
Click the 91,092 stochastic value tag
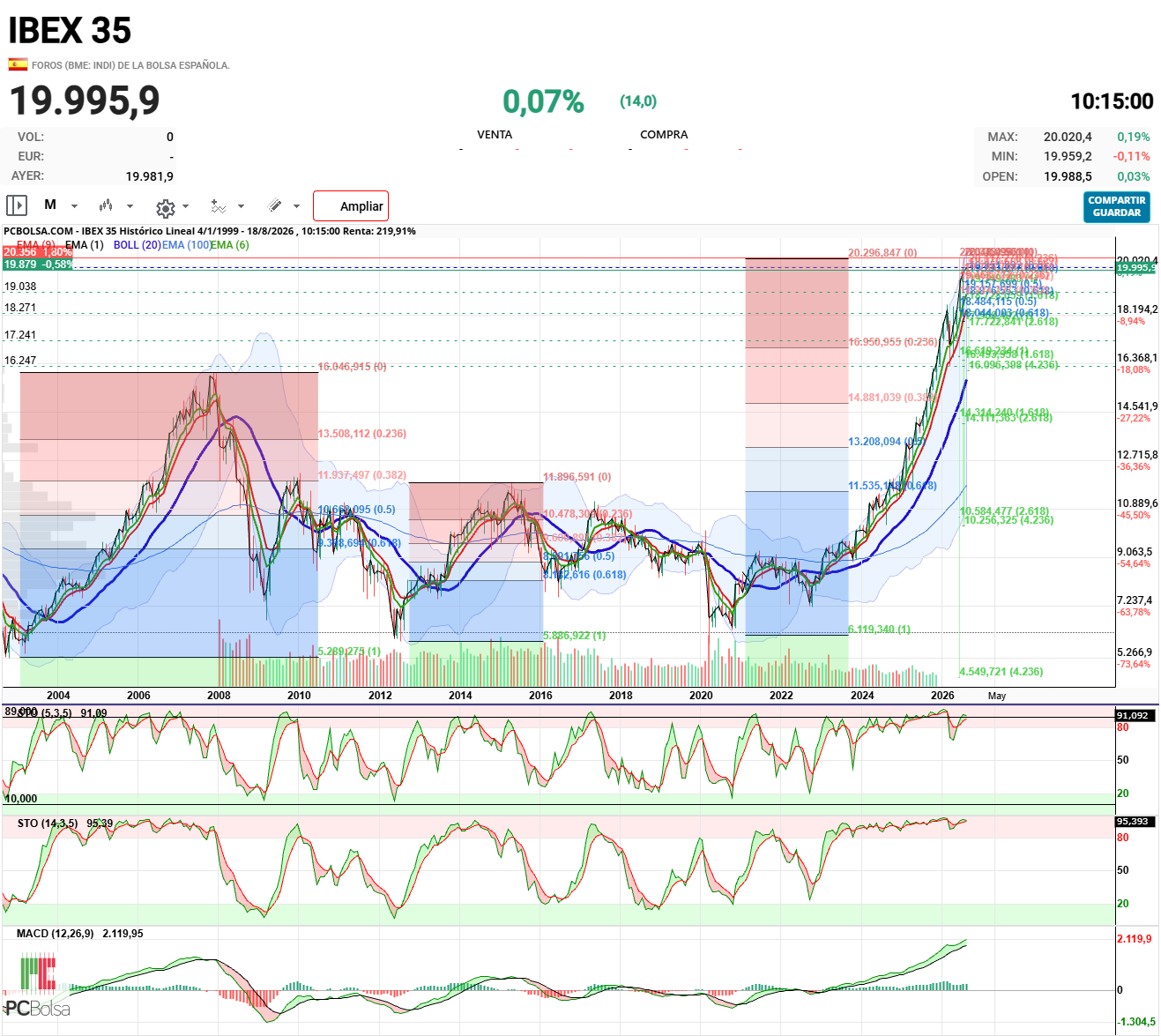point(1133,715)
